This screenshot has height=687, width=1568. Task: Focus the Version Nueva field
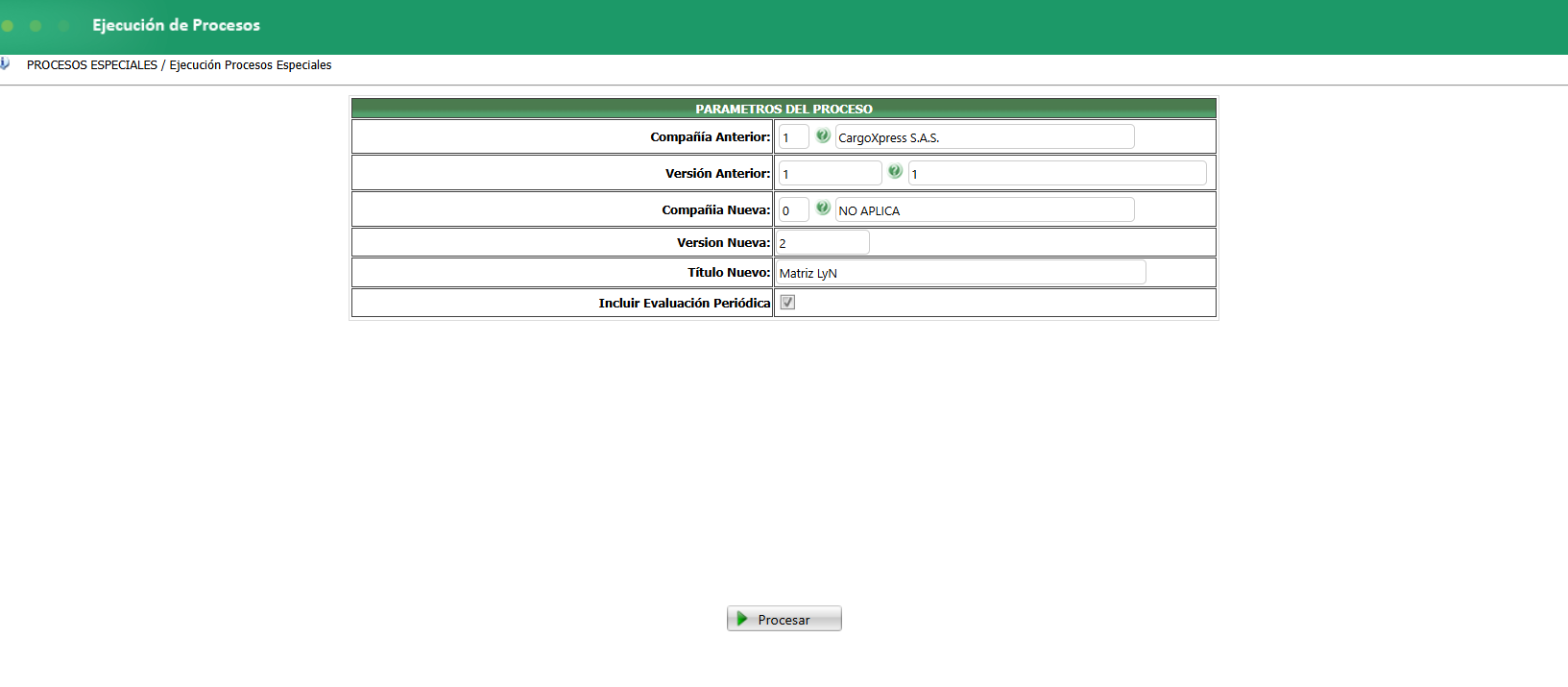click(x=823, y=242)
